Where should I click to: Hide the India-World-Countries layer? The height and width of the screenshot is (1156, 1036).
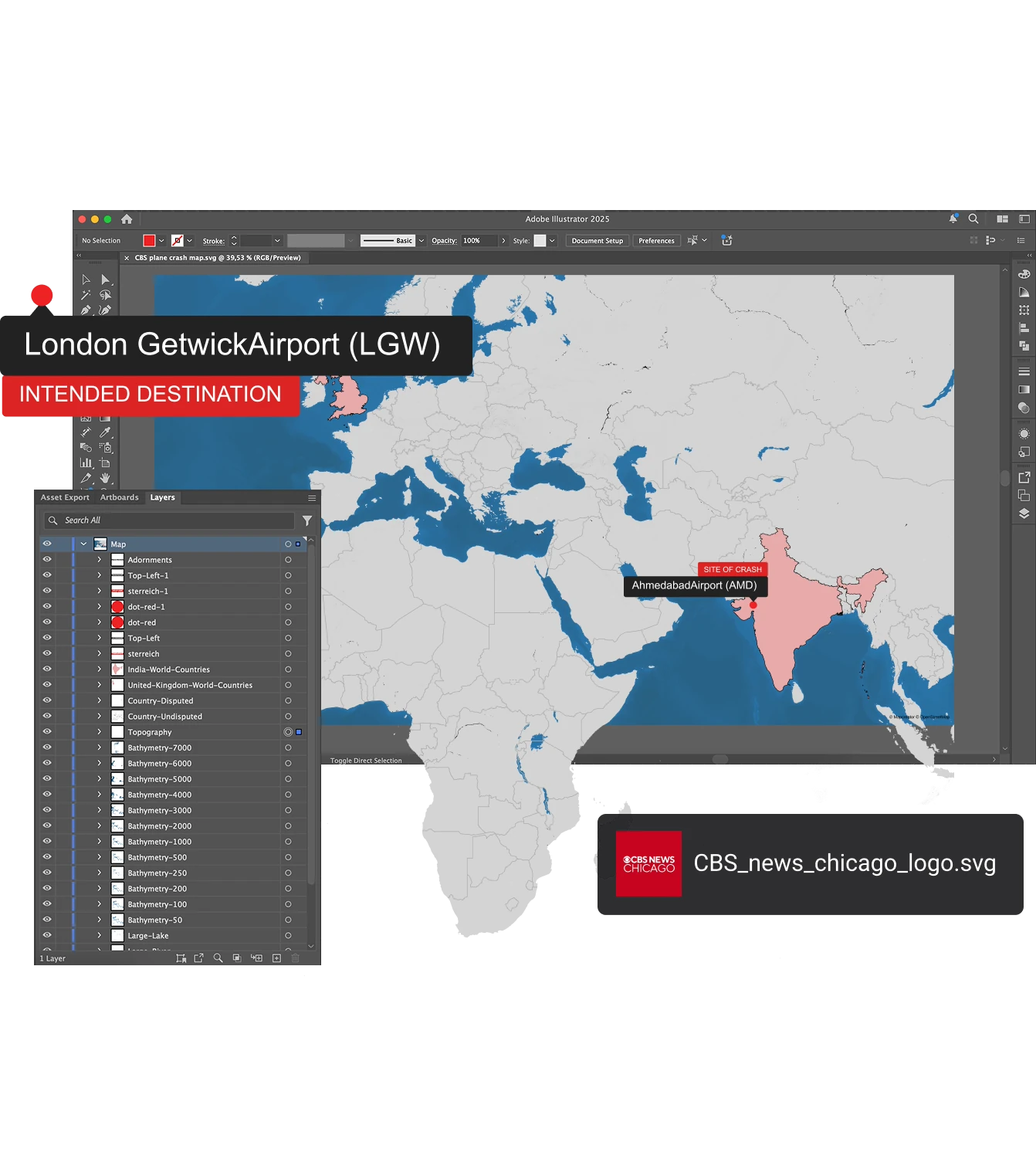[x=47, y=669]
